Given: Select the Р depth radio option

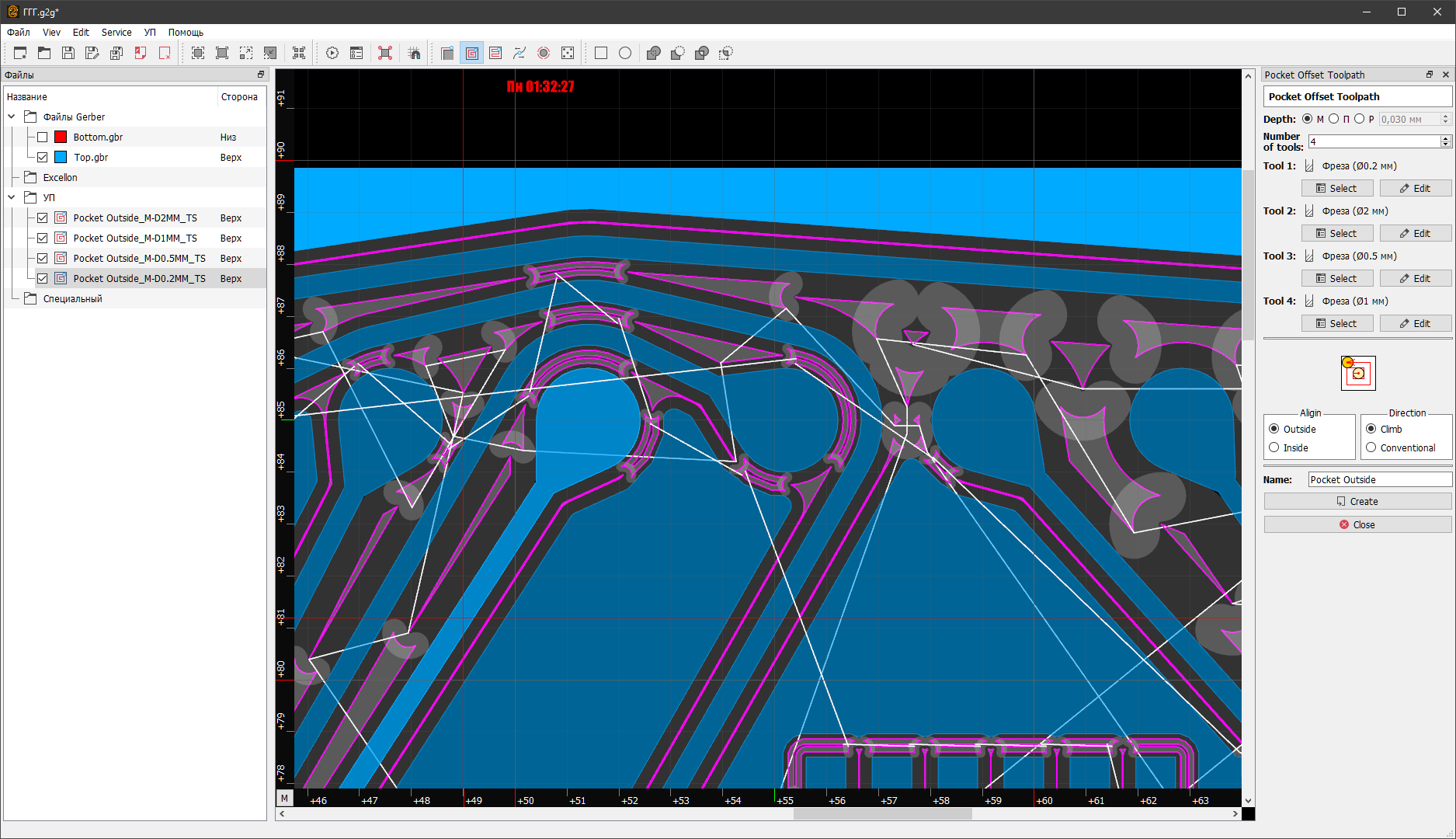Looking at the screenshot, I should click(1359, 119).
